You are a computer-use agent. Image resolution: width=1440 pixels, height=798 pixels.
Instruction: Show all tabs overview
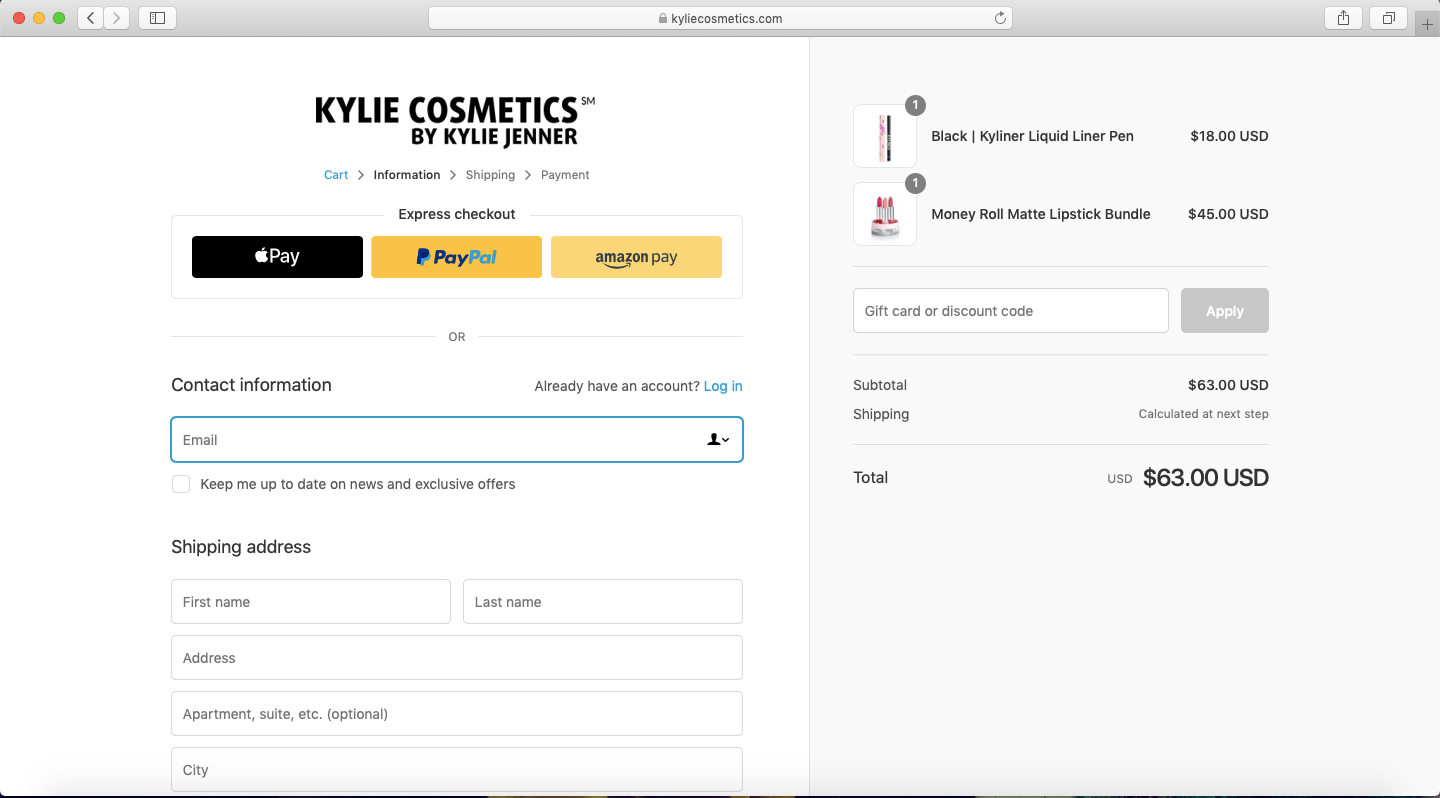coord(1389,18)
